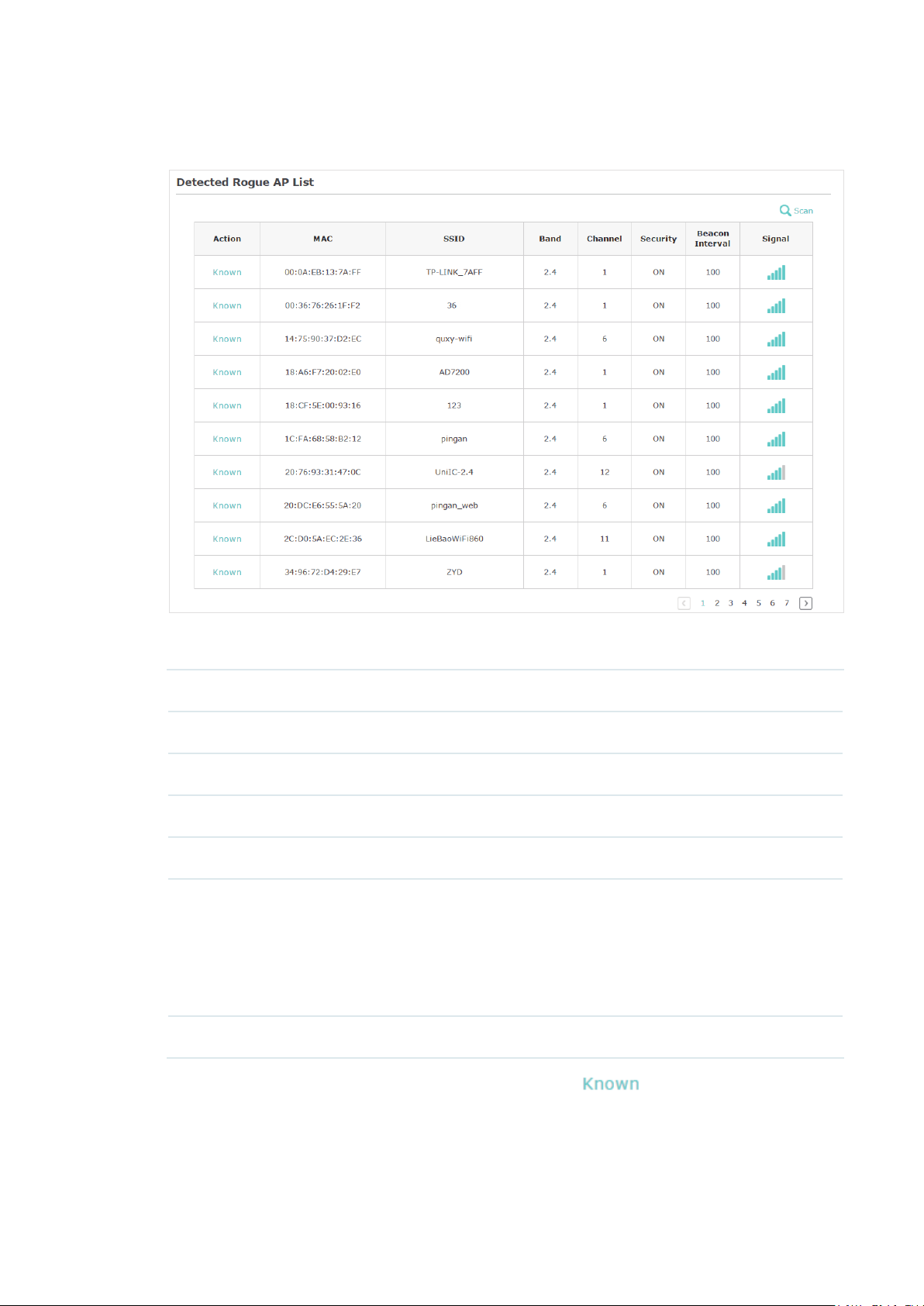
Task: Click channel 12 cell for UniIC-2.4
Action: click(605, 472)
